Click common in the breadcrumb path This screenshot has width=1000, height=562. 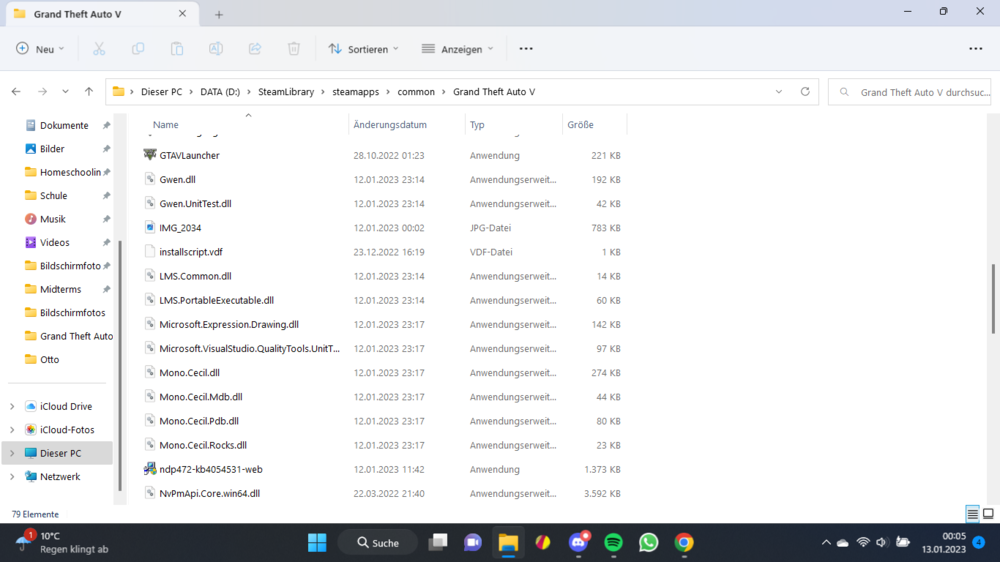pyautogui.click(x=416, y=92)
